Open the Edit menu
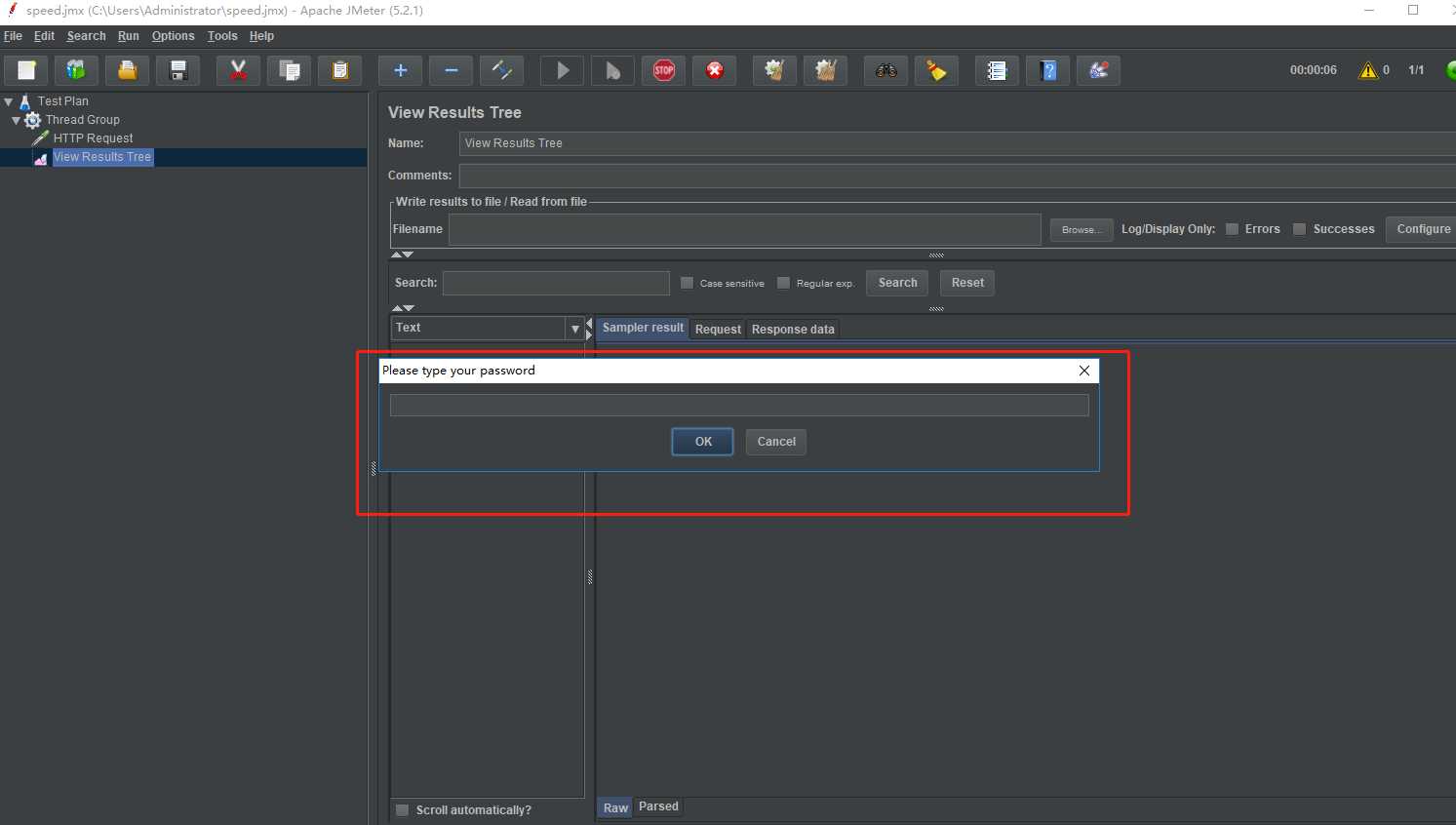Viewport: 1456px width, 825px height. point(44,36)
